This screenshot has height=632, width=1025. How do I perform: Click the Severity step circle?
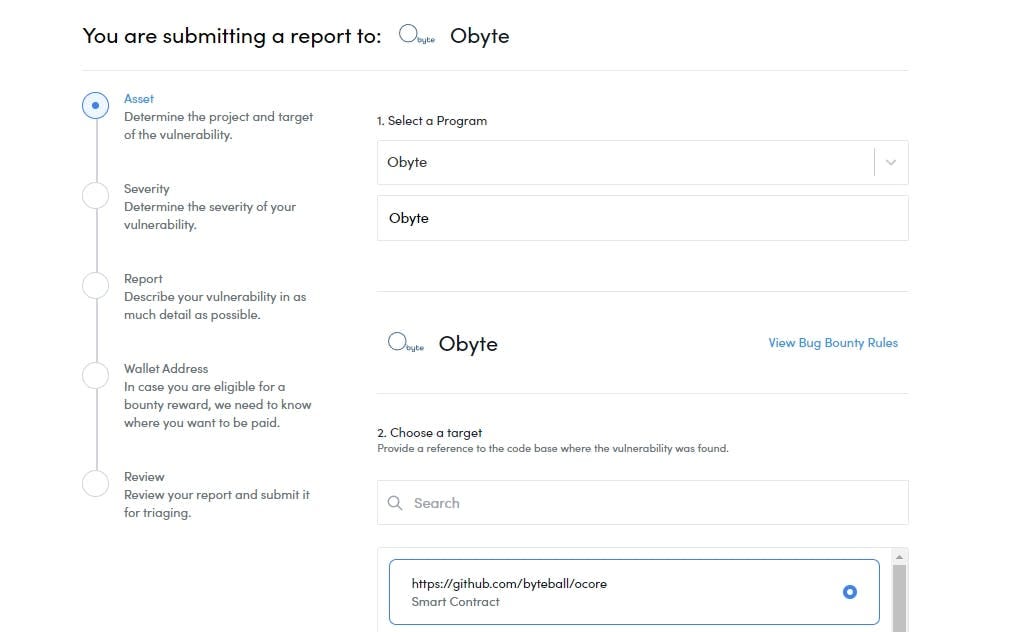[95, 195]
